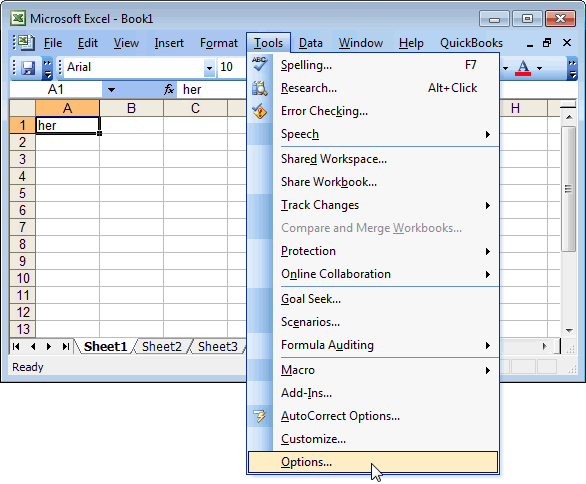The width and height of the screenshot is (586, 484).
Task: Click the Error Checking diamond icon
Action: tap(259, 111)
